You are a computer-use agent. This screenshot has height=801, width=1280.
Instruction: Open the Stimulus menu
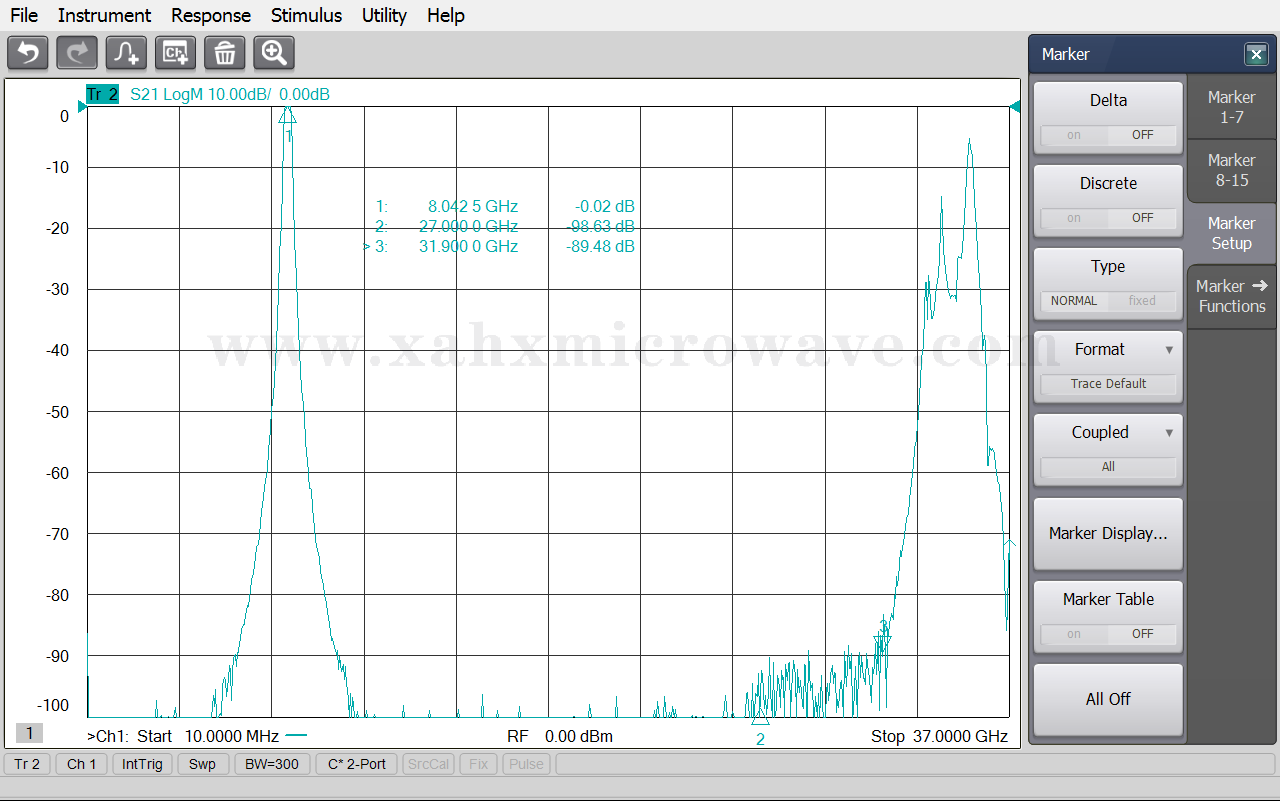point(306,15)
